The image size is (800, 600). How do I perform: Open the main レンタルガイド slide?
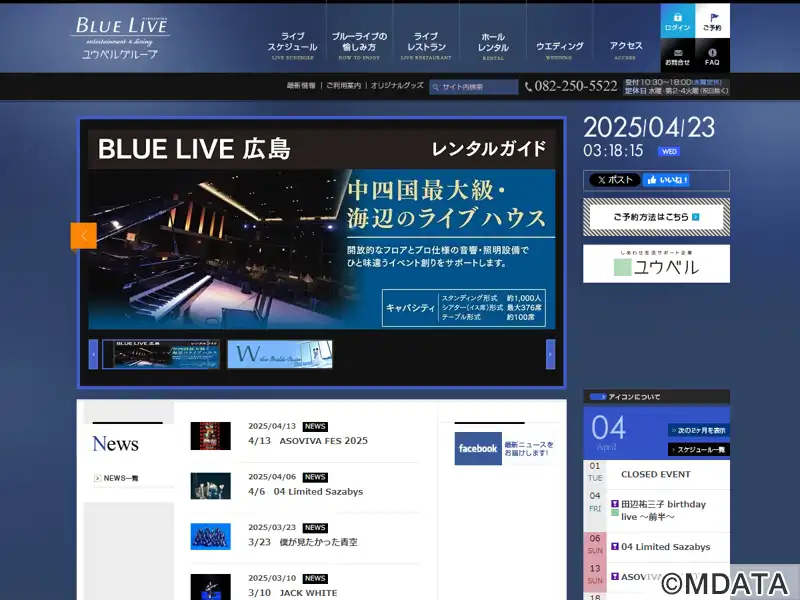pyautogui.click(x=322, y=229)
